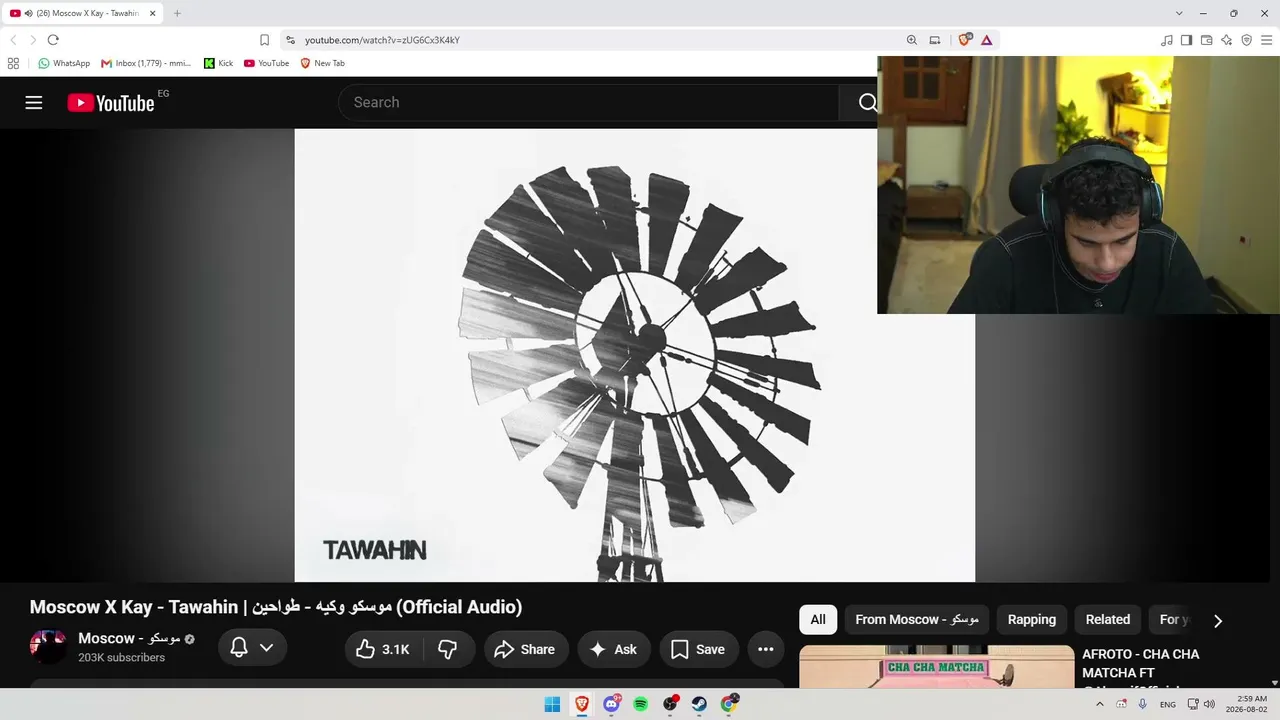Open the Moscow channel avatar
Image resolution: width=1280 pixels, height=720 pixels.
(48, 647)
